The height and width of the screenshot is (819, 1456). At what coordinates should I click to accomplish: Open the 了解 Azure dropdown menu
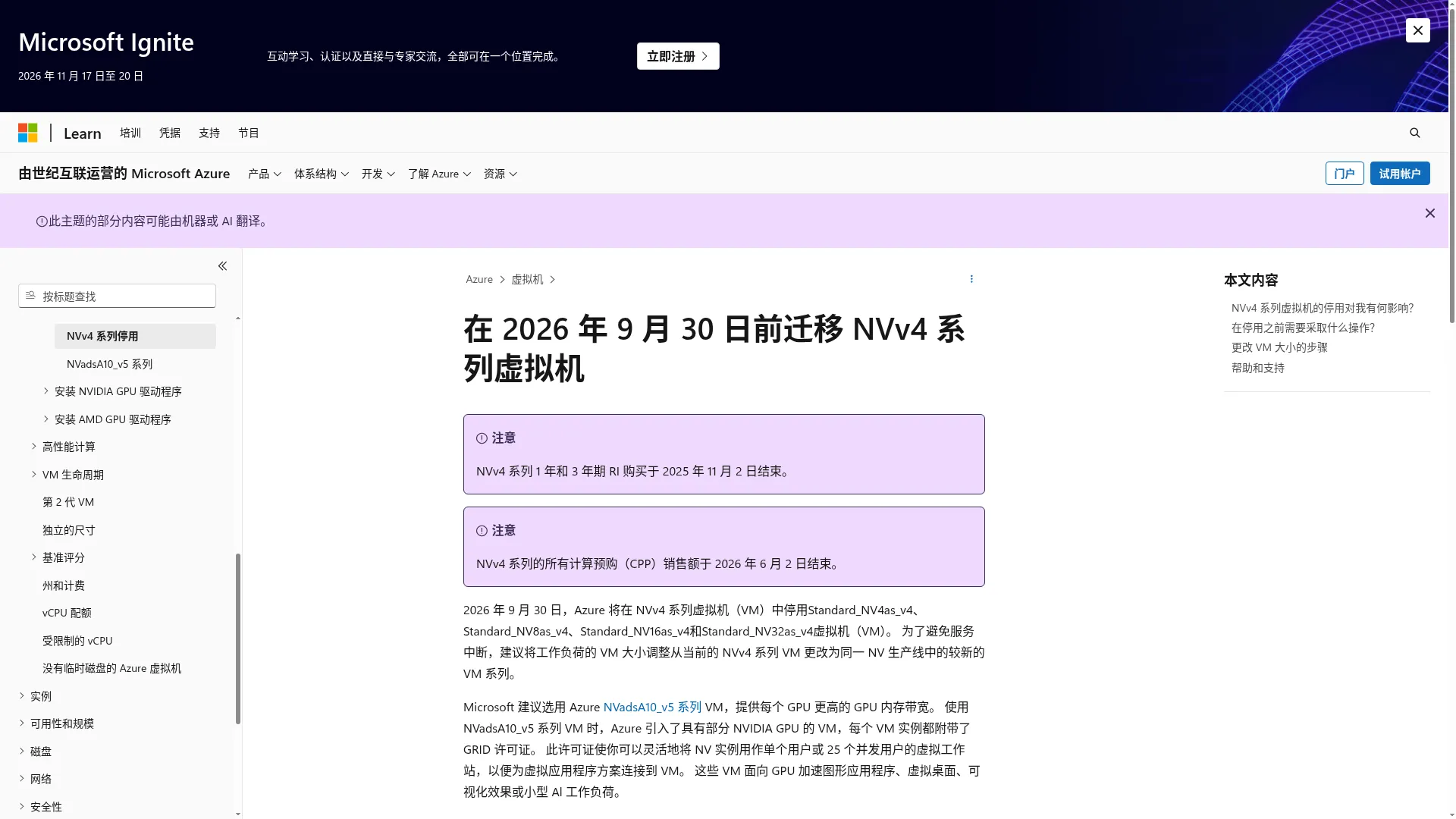[439, 174]
